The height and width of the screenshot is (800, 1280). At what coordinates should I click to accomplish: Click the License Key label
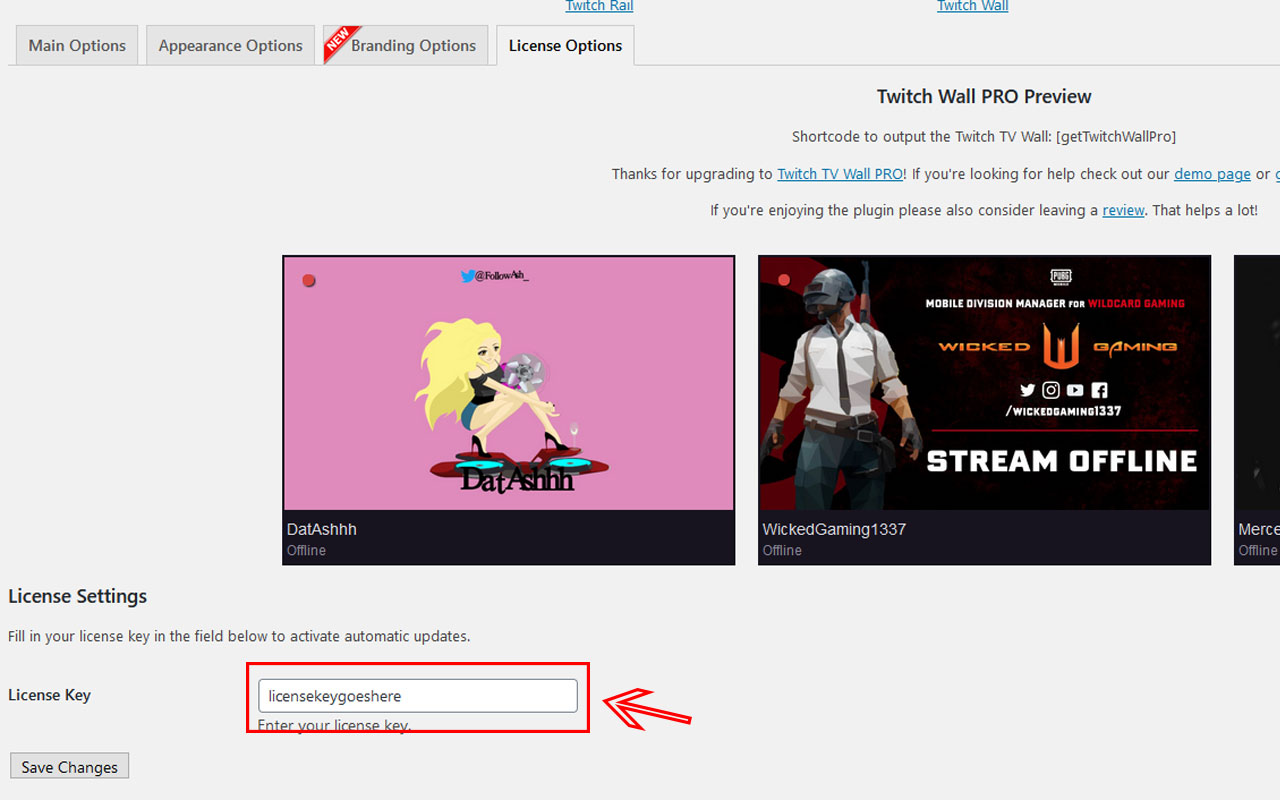[49, 695]
